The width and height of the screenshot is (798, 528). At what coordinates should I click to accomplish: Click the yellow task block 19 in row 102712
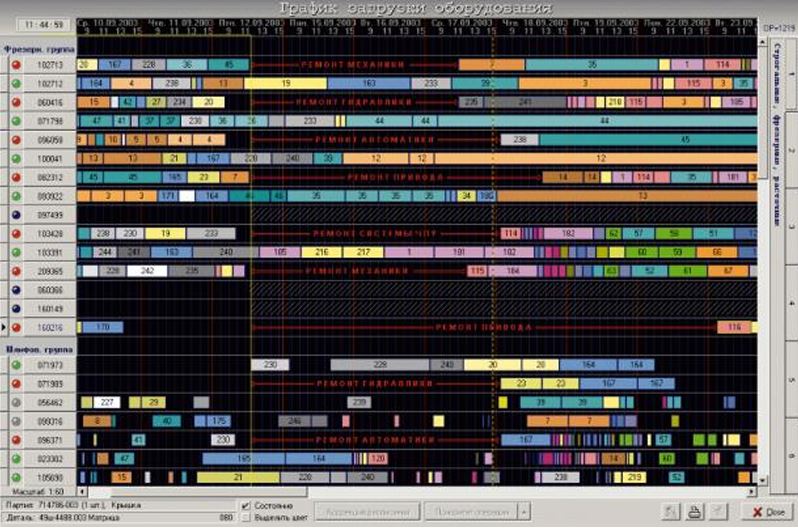click(x=286, y=83)
